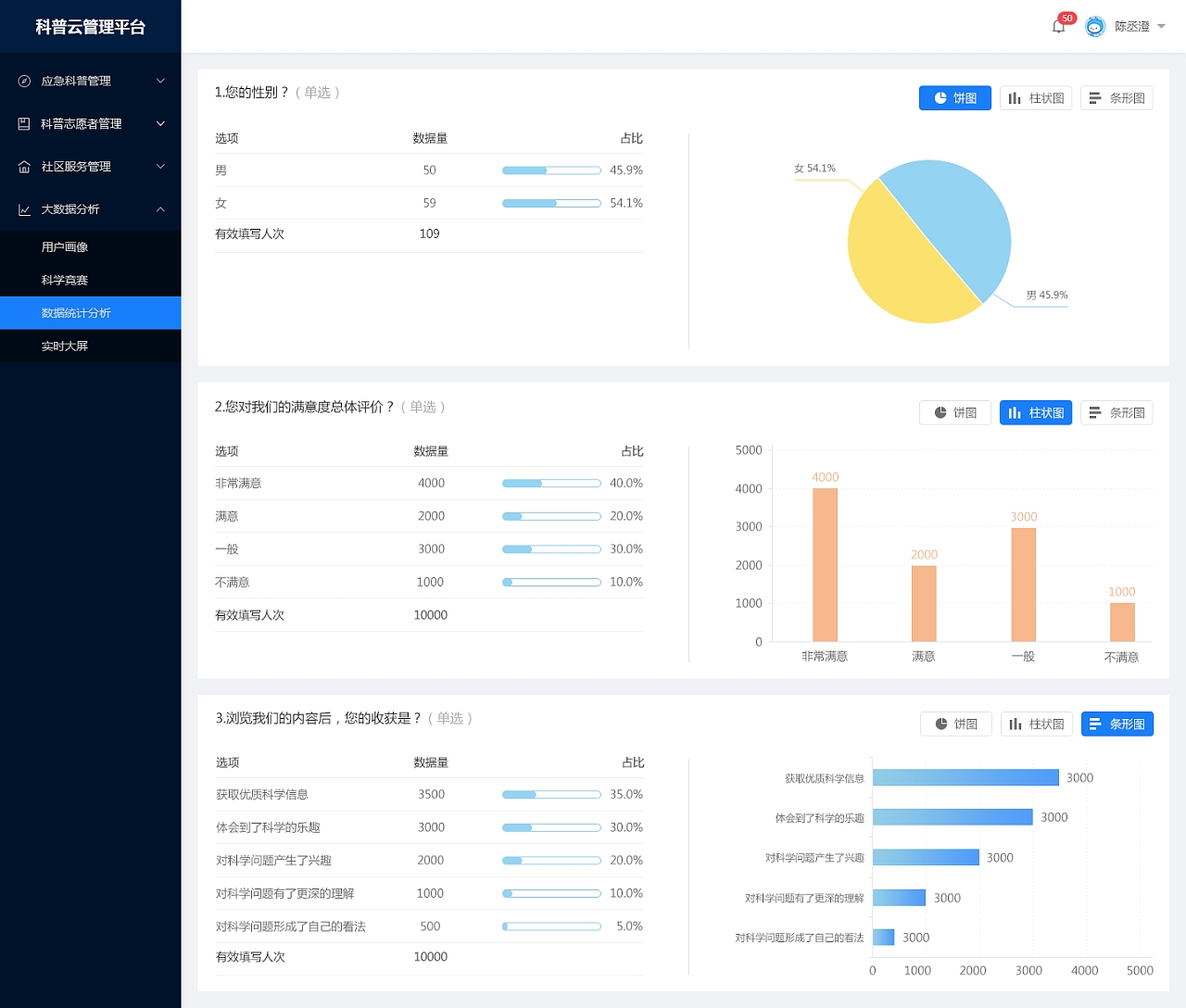Viewport: 1186px width, 1008px height.
Task: Click the 非常满意 orange bar in chart
Action: pos(825,564)
